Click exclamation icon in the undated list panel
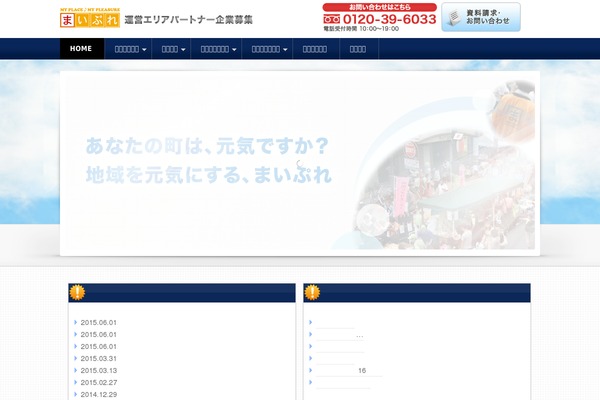This screenshot has width=600, height=400. (312, 292)
